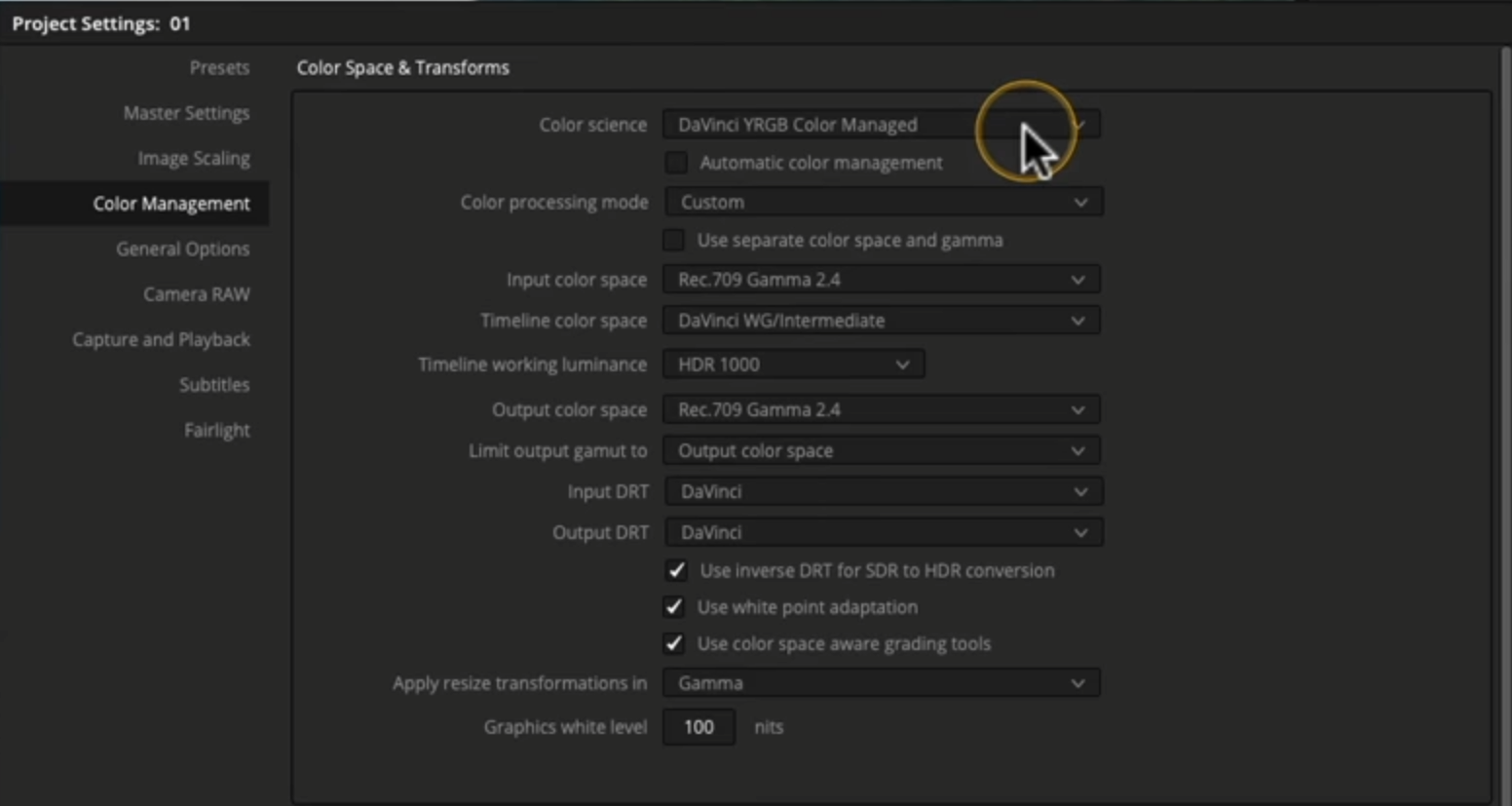Open the Color science dropdown

pyautogui.click(x=881, y=125)
